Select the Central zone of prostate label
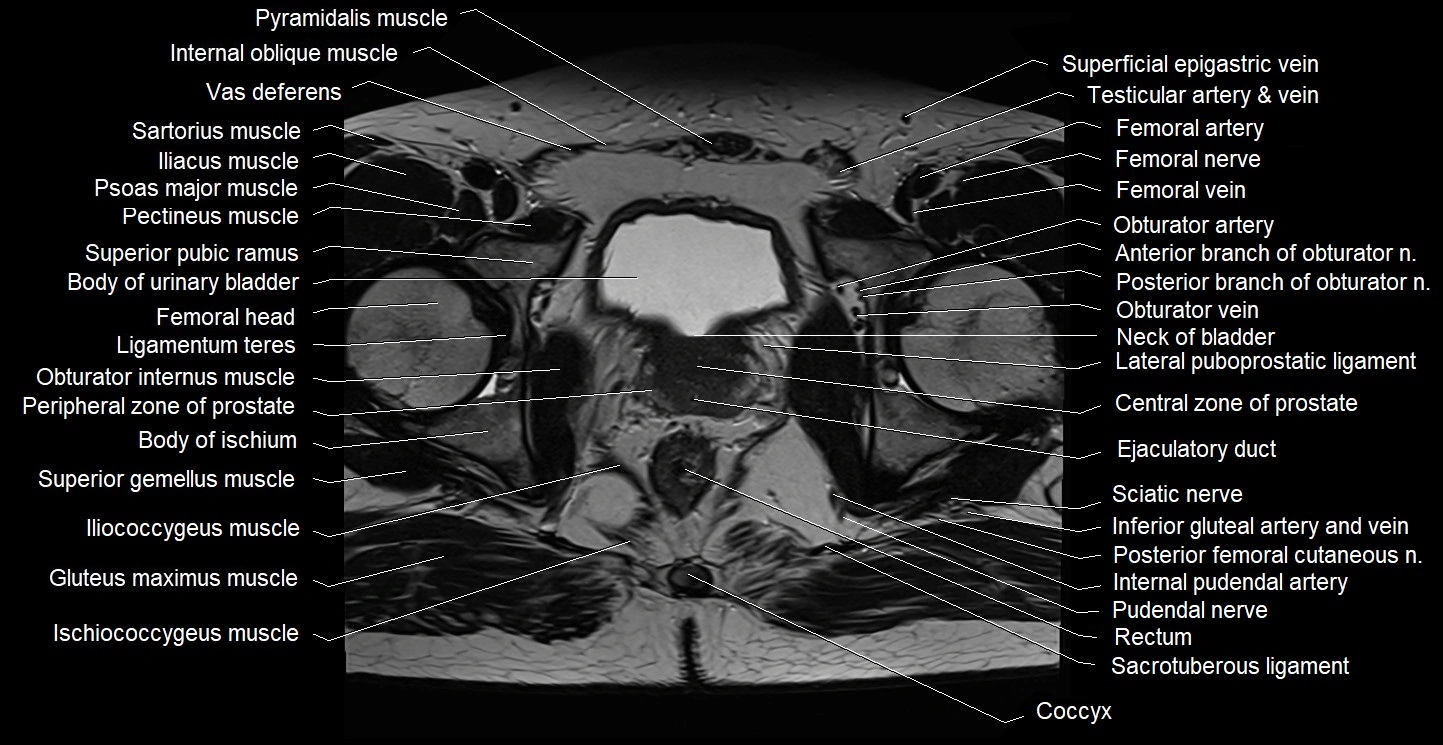The width and height of the screenshot is (1443, 745). (1235, 403)
